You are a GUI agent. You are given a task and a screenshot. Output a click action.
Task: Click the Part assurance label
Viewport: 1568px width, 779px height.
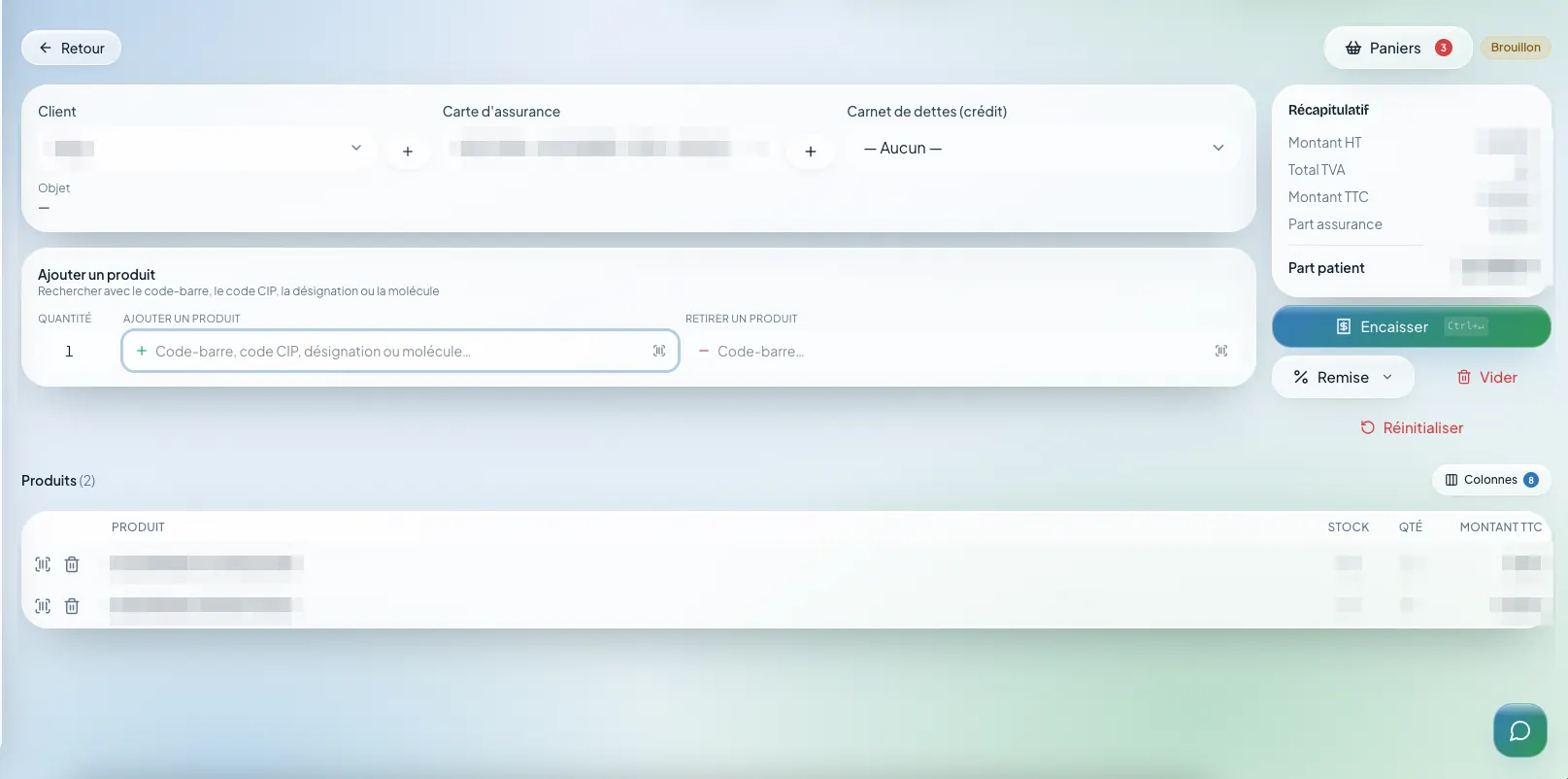[1335, 224]
